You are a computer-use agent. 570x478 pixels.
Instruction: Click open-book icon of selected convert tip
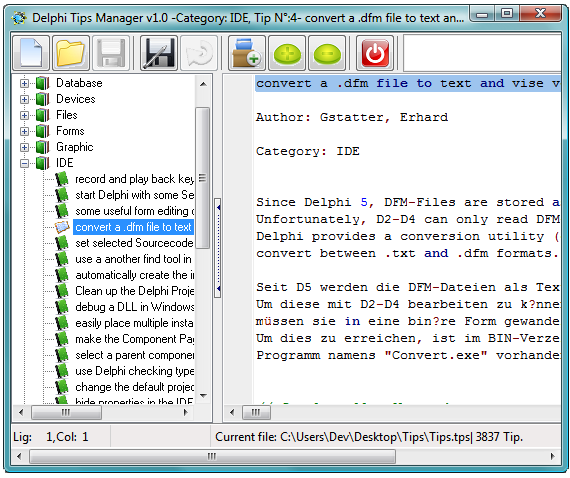(62, 227)
